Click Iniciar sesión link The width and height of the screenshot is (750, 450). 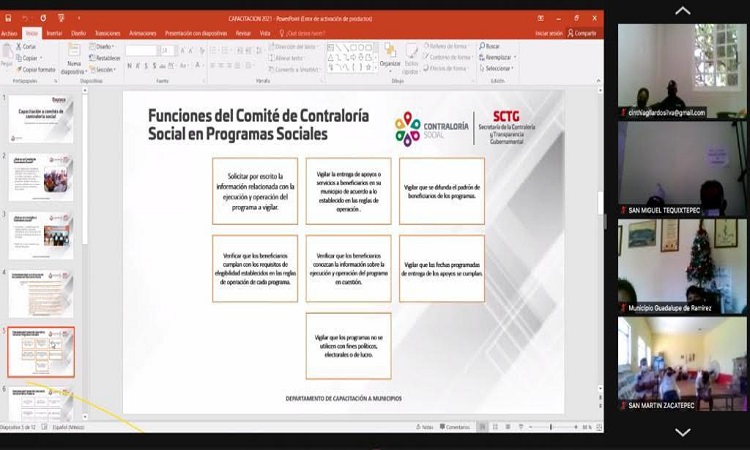coord(549,33)
